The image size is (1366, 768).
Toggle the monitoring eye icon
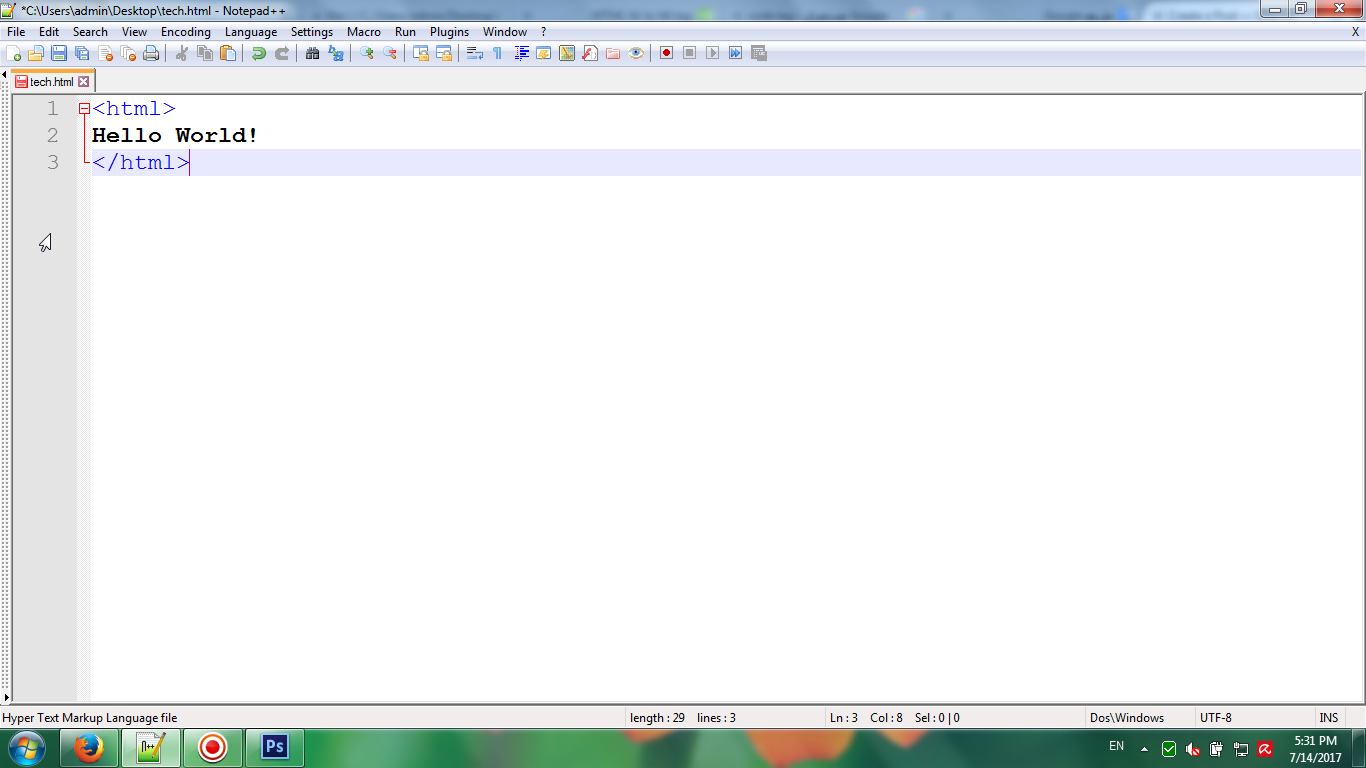(636, 53)
